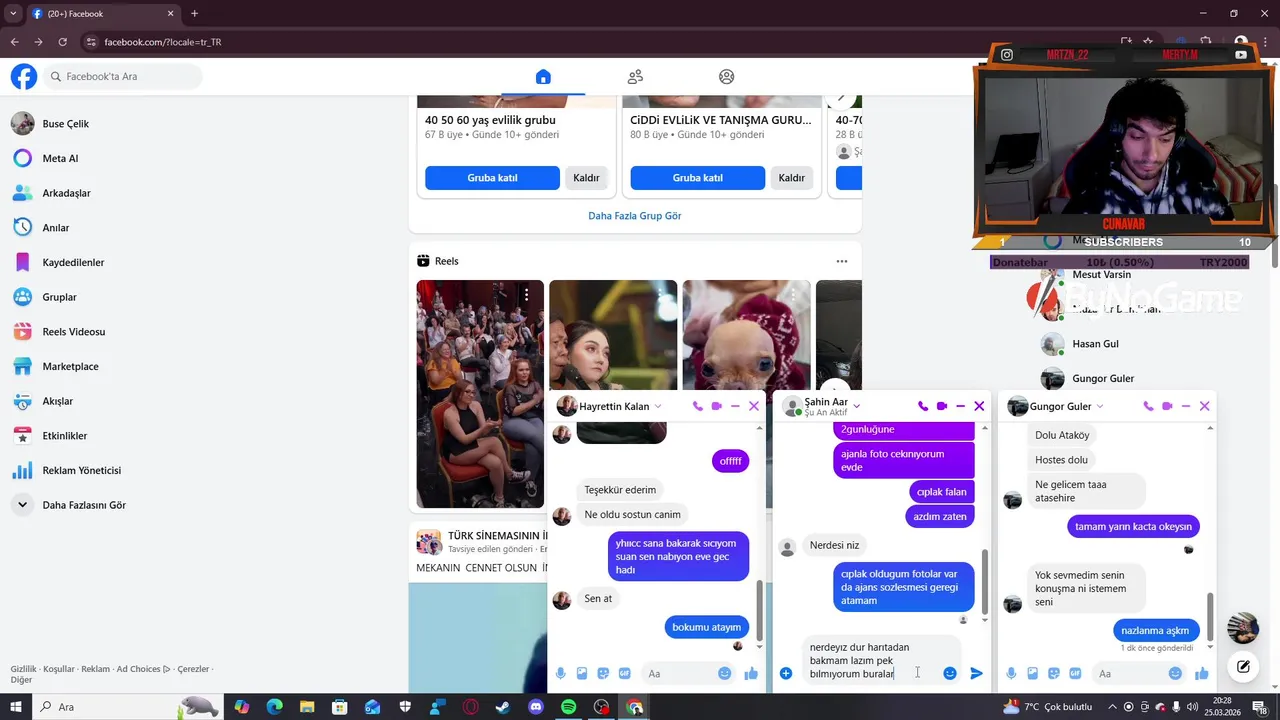
Task: Choose a GIF in Hayrettin Kalan chat
Action: coord(625,674)
